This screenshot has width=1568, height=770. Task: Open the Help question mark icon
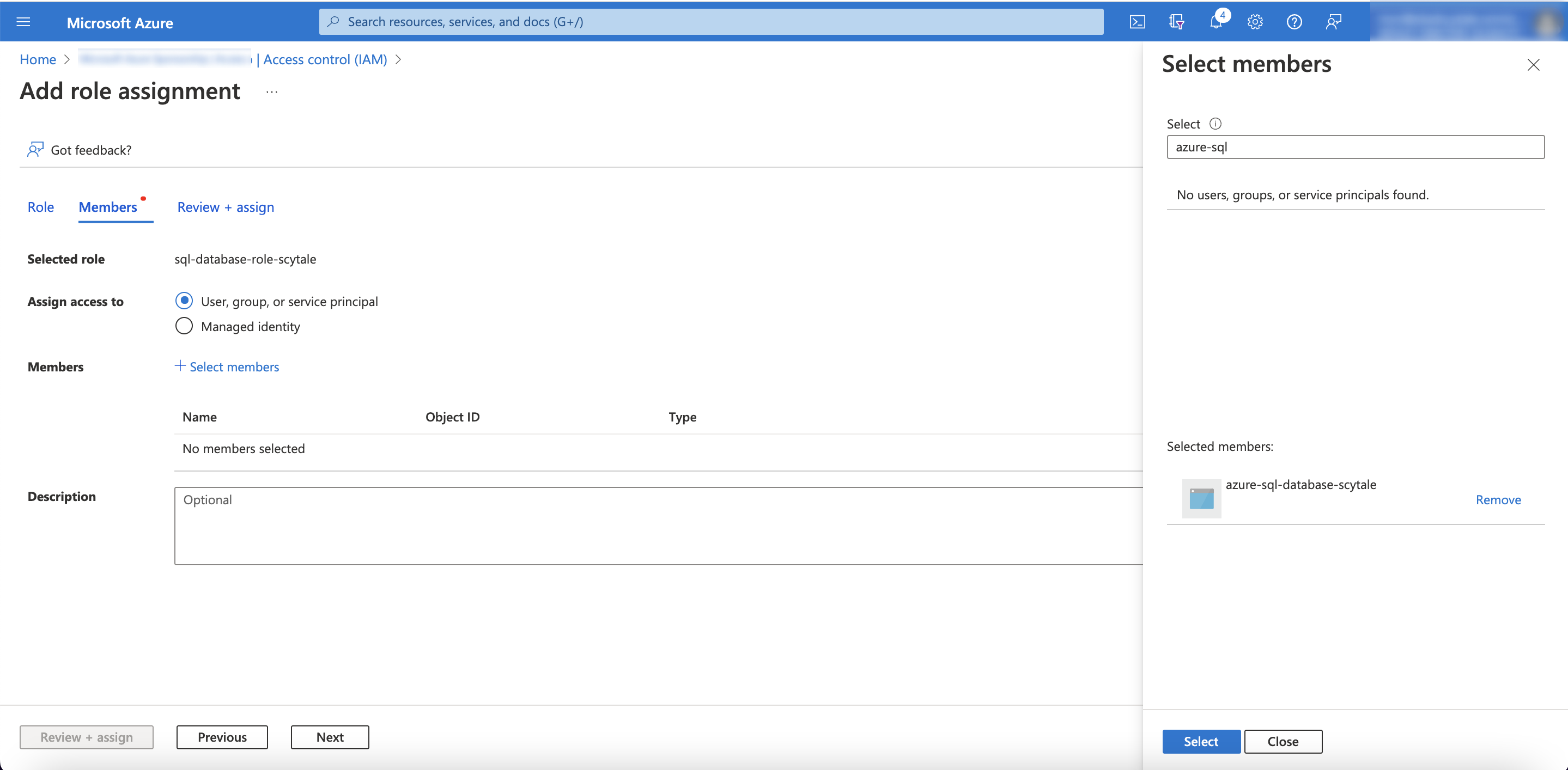point(1294,22)
